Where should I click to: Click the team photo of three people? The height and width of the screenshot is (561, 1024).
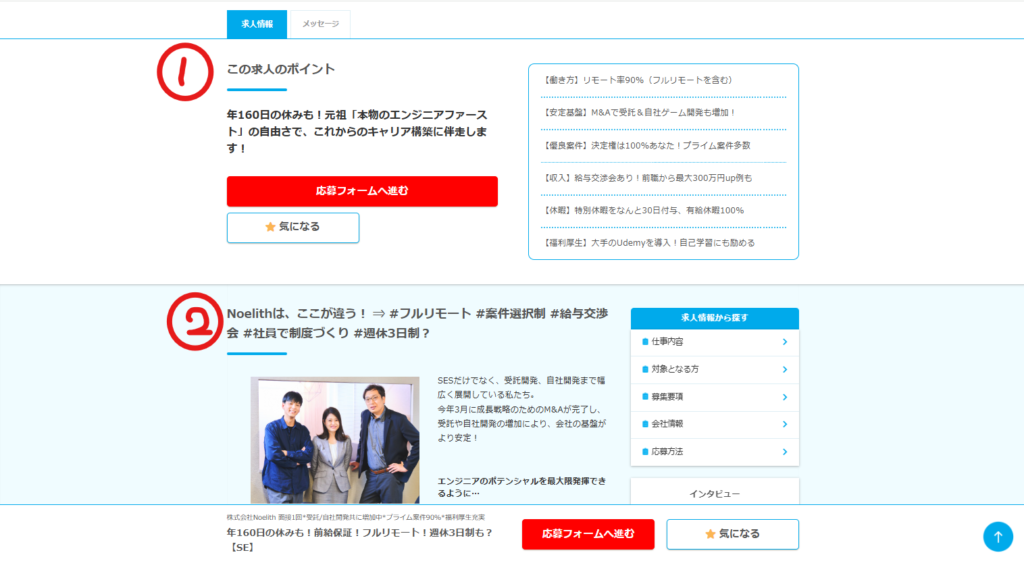pyautogui.click(x=335, y=440)
